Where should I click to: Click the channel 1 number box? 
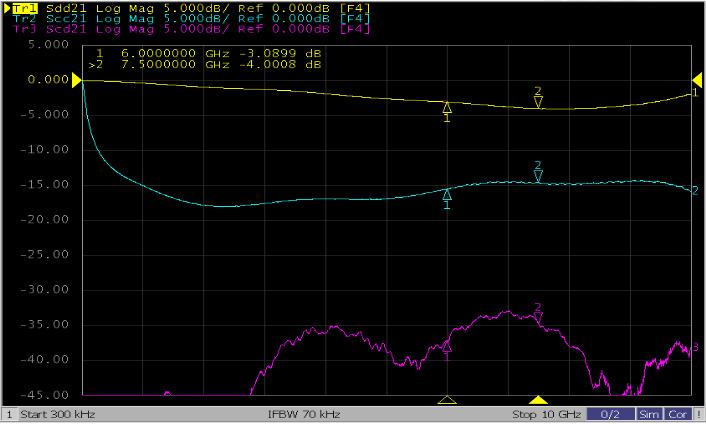coord(8,414)
